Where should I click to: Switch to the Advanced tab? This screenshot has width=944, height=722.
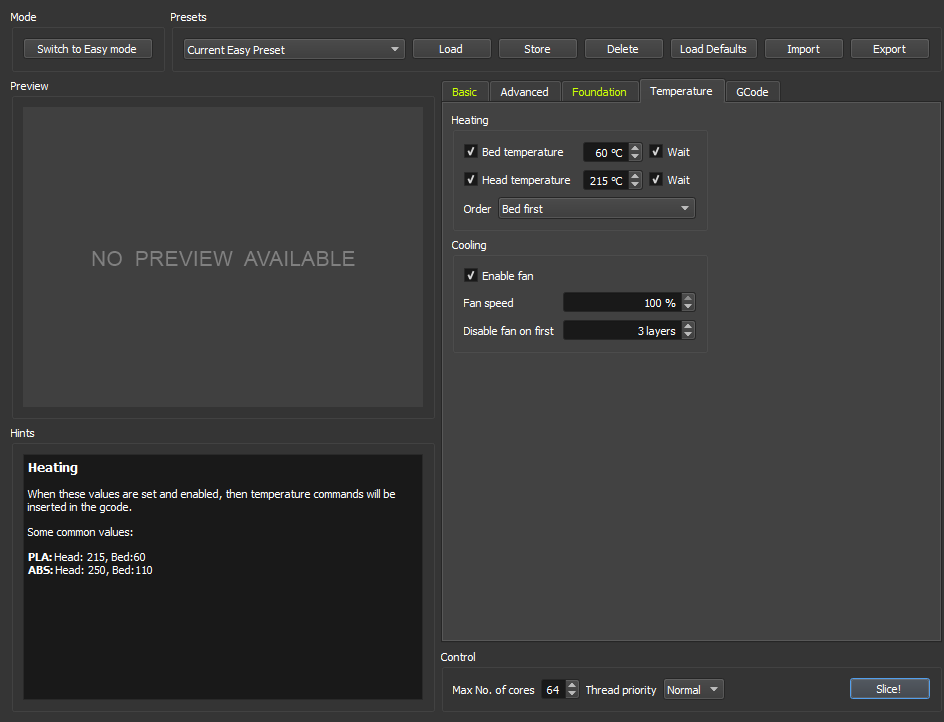tap(524, 92)
